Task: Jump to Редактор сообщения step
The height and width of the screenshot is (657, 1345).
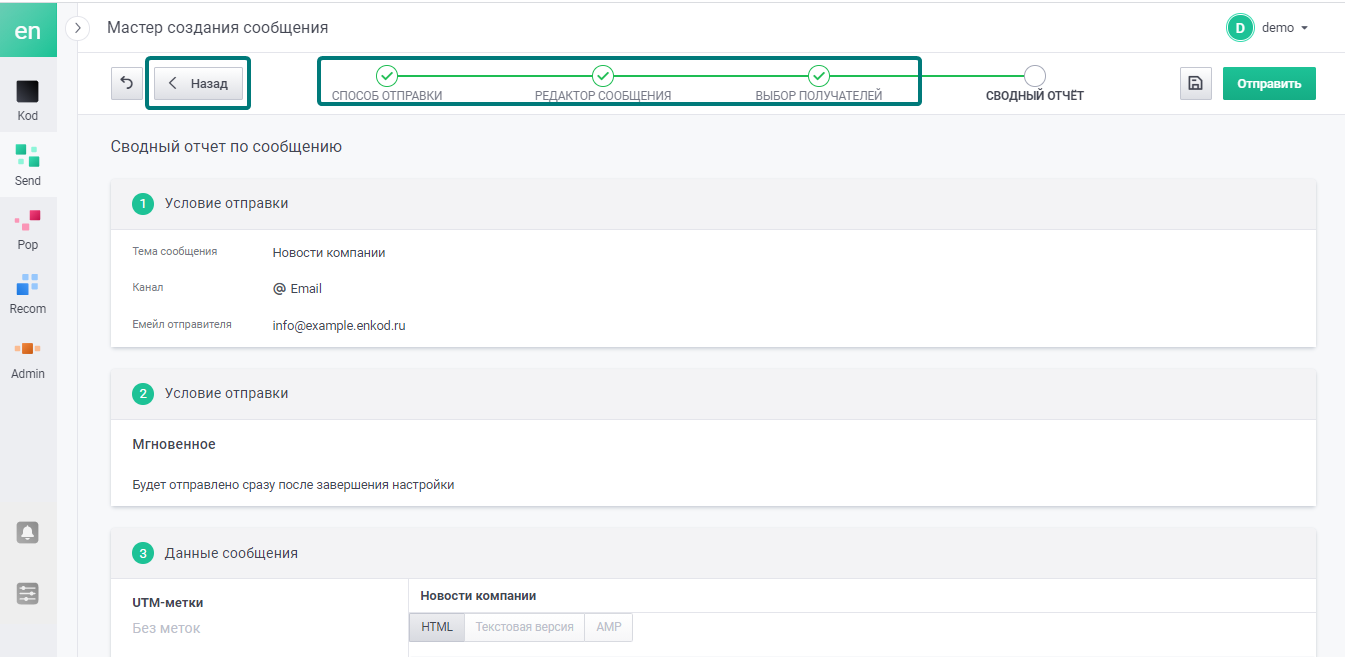Action: pos(603,84)
